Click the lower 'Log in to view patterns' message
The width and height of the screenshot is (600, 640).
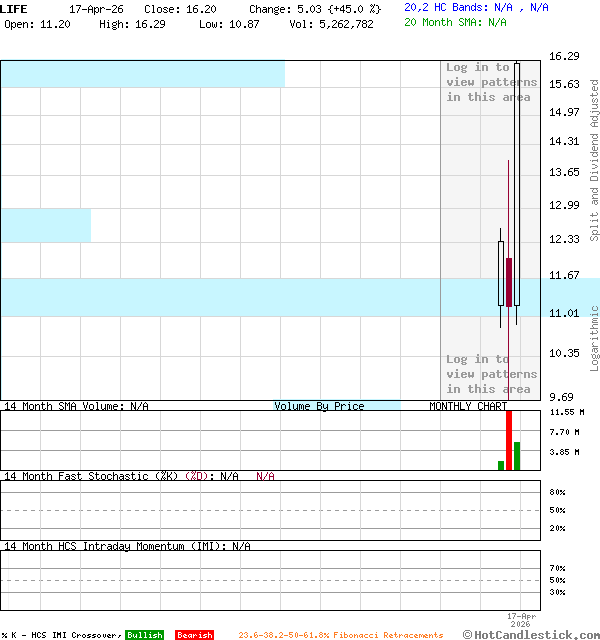(x=490, y=374)
